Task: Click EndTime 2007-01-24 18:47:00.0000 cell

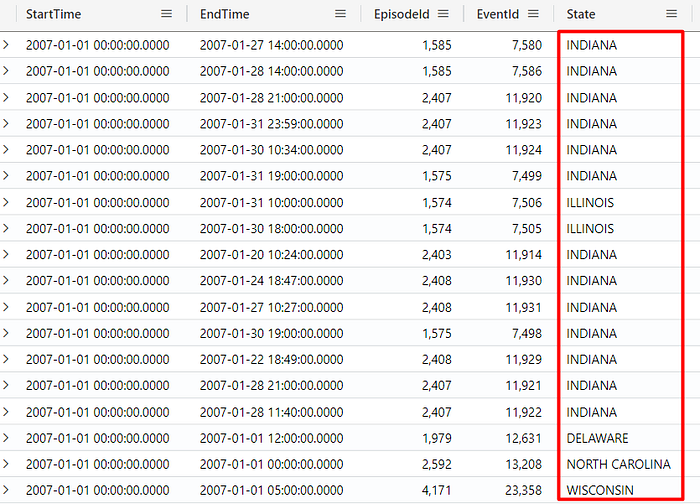Action: coord(271,280)
